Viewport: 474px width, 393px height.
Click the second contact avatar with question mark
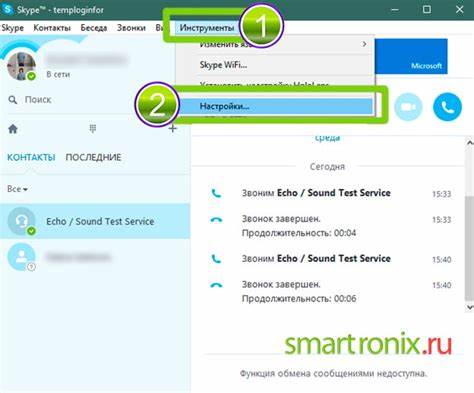(21, 257)
